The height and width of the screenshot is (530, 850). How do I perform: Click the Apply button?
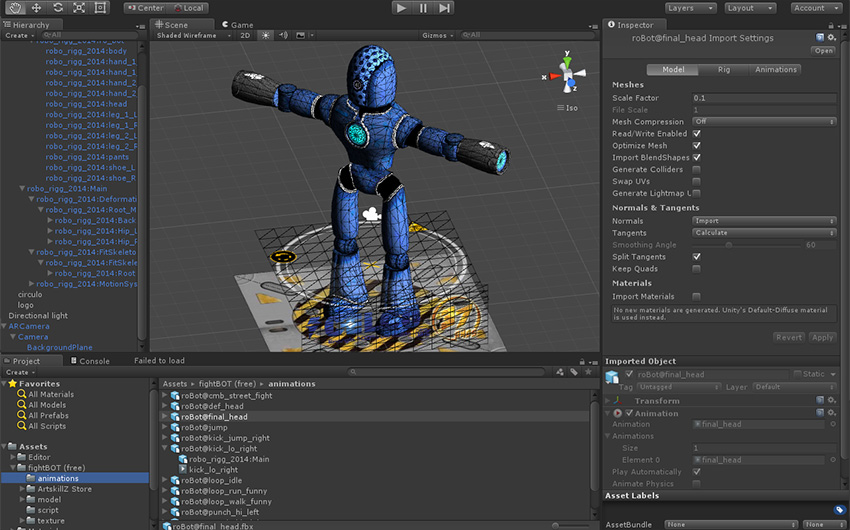[x=822, y=337]
